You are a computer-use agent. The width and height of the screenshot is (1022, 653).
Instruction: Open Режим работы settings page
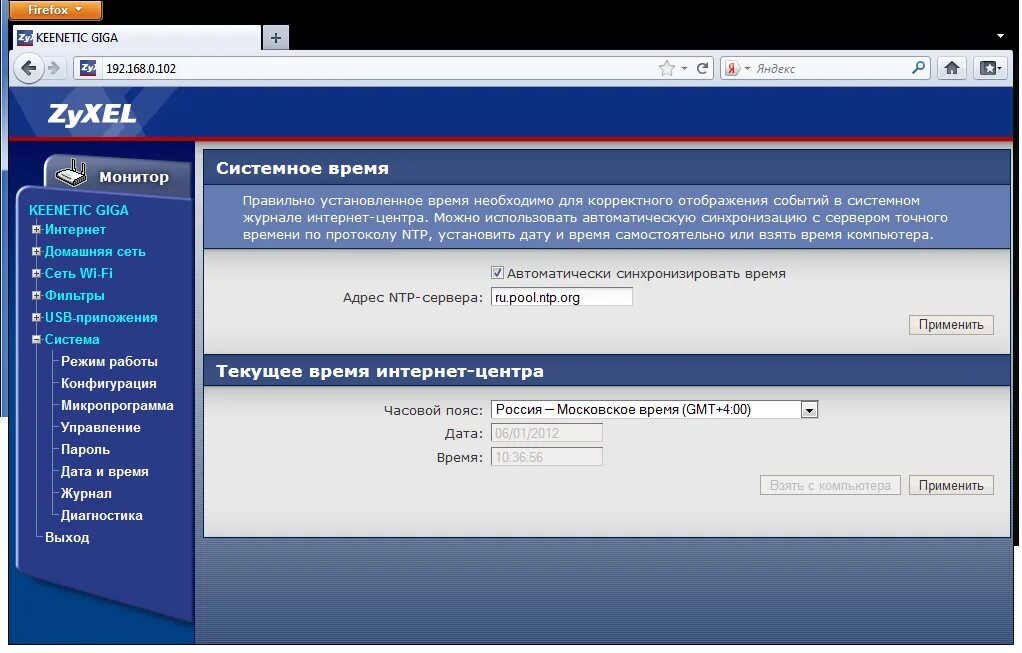110,362
